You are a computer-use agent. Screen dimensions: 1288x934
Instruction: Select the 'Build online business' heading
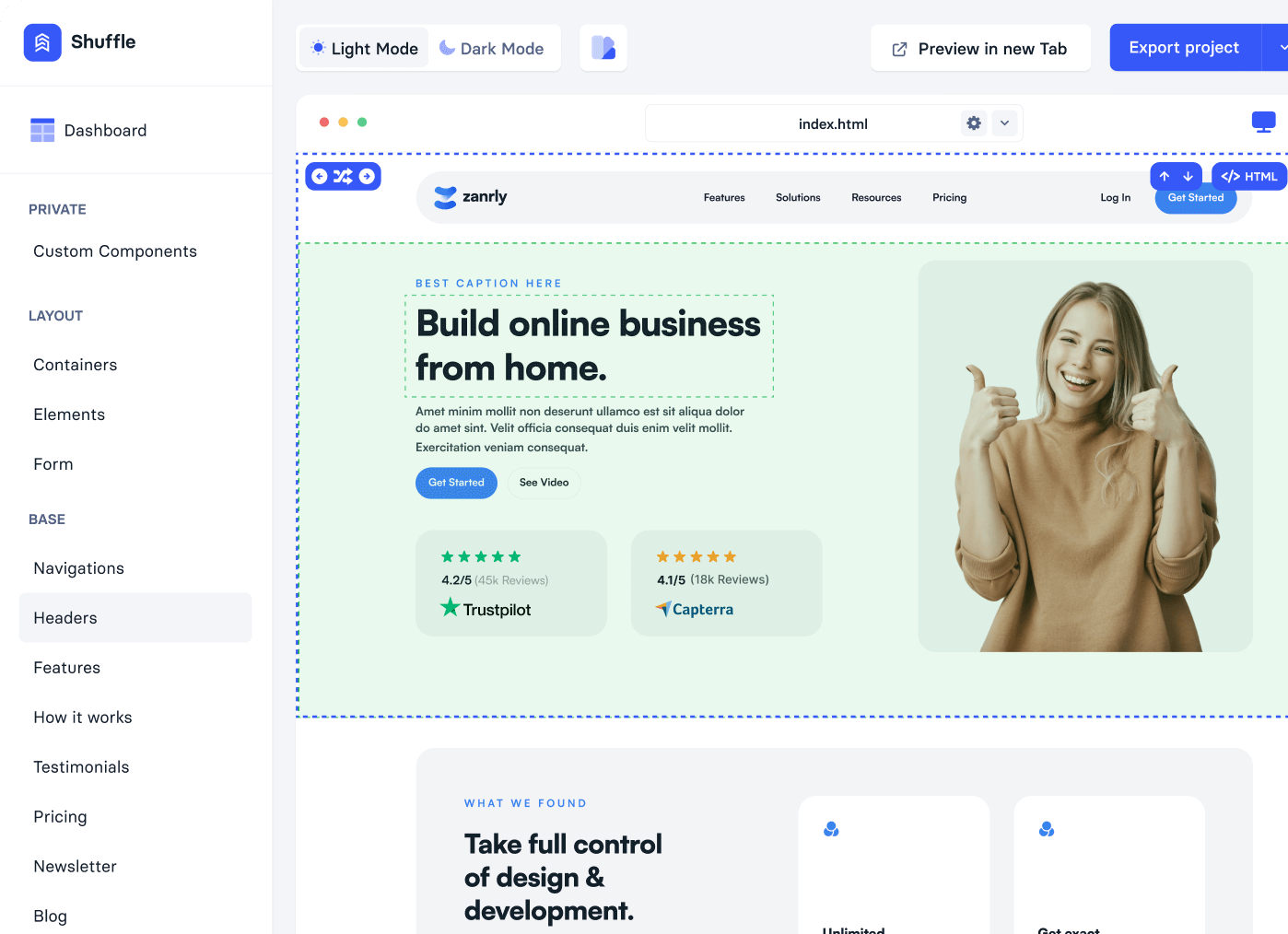click(x=589, y=345)
